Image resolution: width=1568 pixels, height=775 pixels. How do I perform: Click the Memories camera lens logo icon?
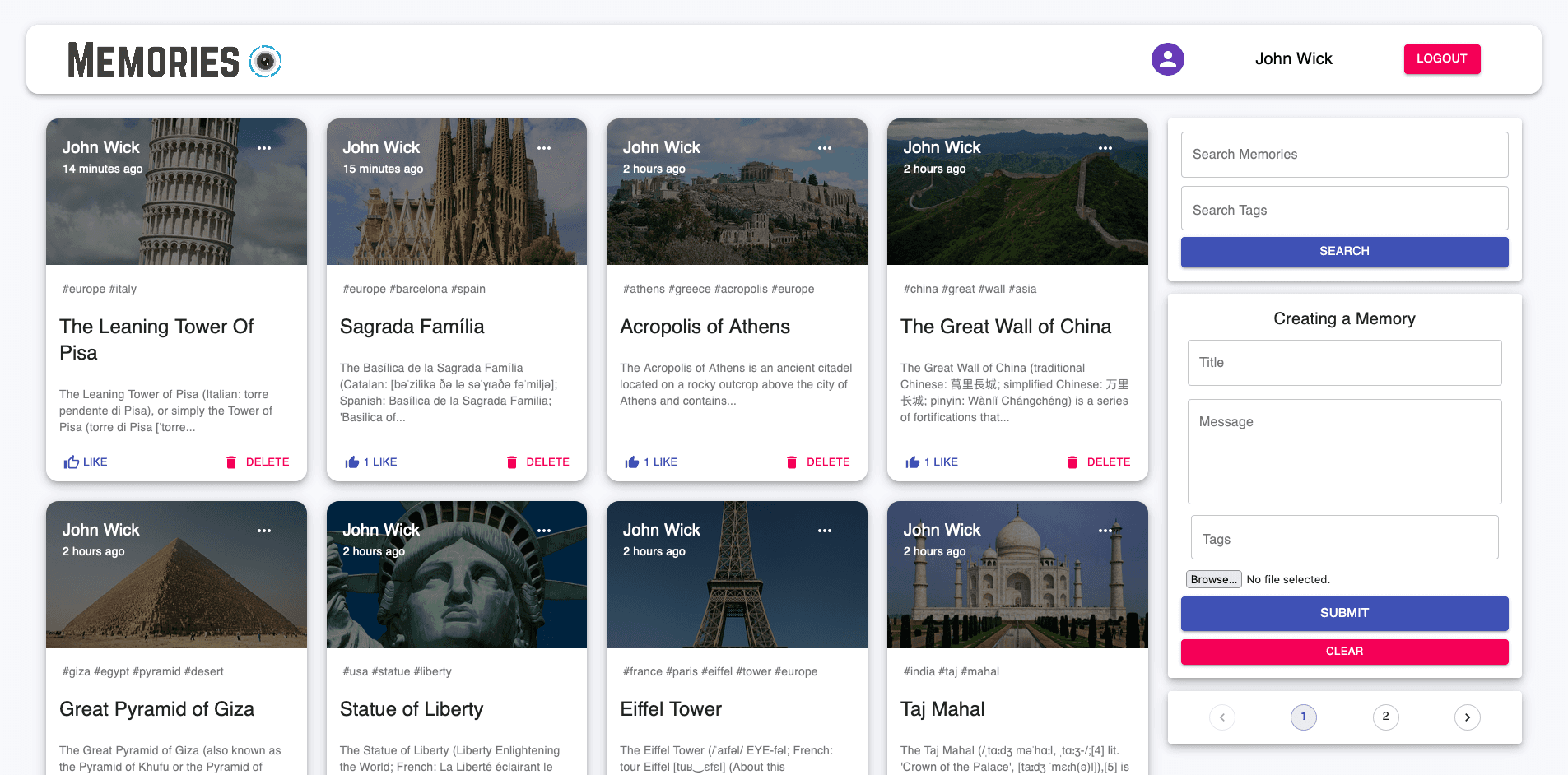(x=265, y=61)
